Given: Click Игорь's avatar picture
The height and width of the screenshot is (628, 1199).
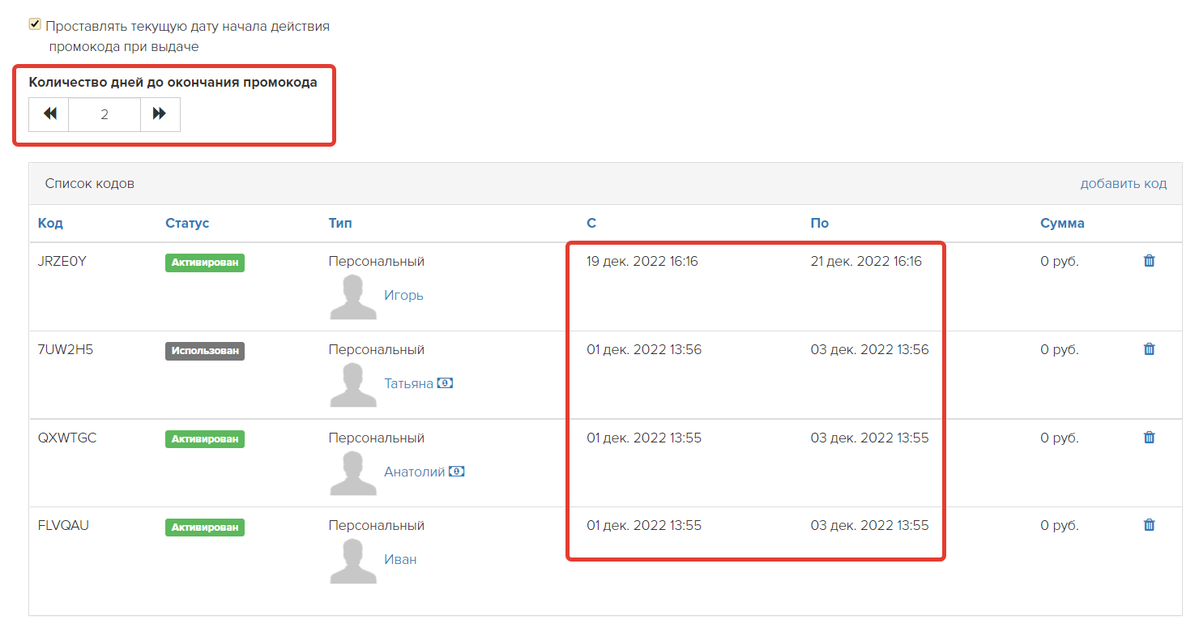Looking at the screenshot, I should [x=353, y=298].
